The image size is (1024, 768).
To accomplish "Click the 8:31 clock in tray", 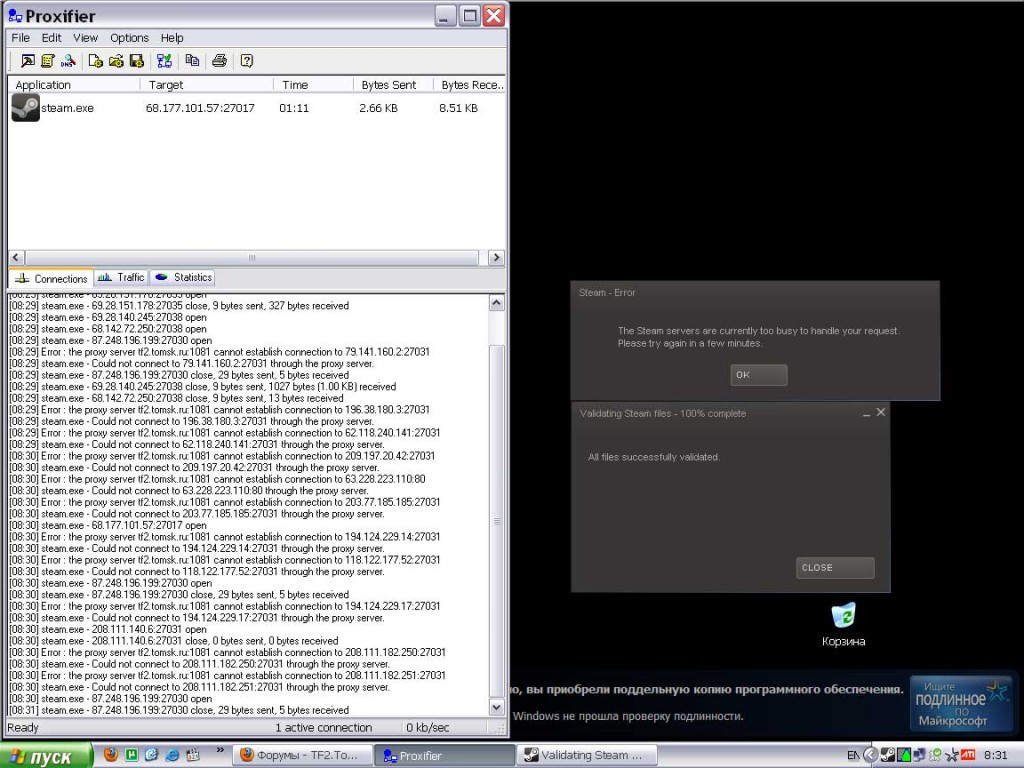I will pyautogui.click(x=996, y=756).
